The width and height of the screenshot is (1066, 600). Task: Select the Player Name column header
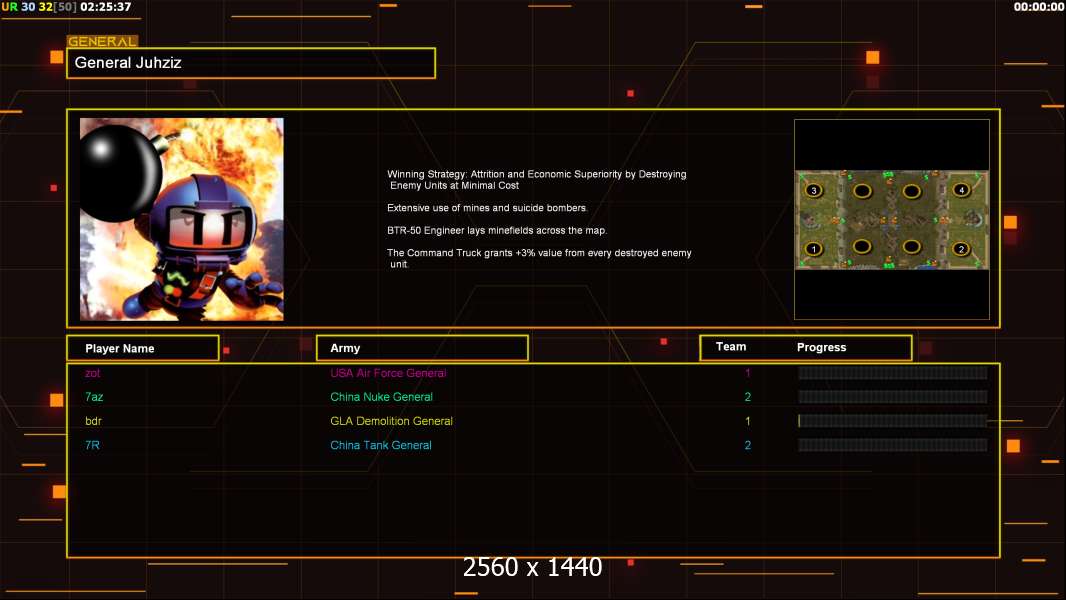(x=143, y=348)
